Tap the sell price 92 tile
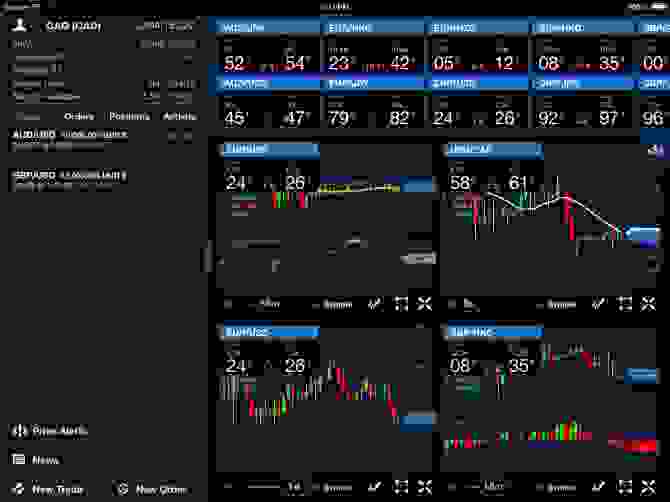Screen dimensions: 670x502 click(554, 112)
